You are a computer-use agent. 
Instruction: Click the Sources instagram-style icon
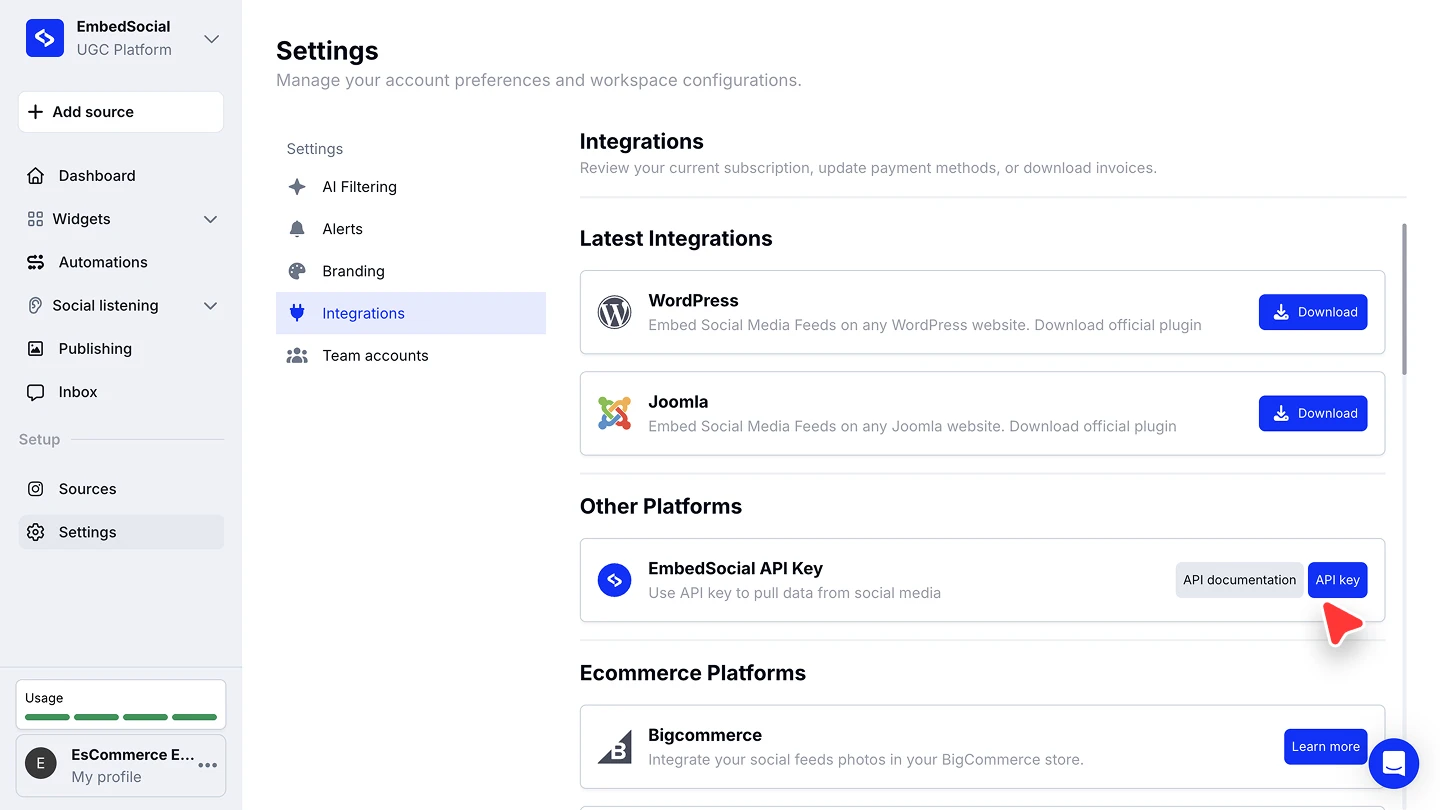(x=36, y=489)
